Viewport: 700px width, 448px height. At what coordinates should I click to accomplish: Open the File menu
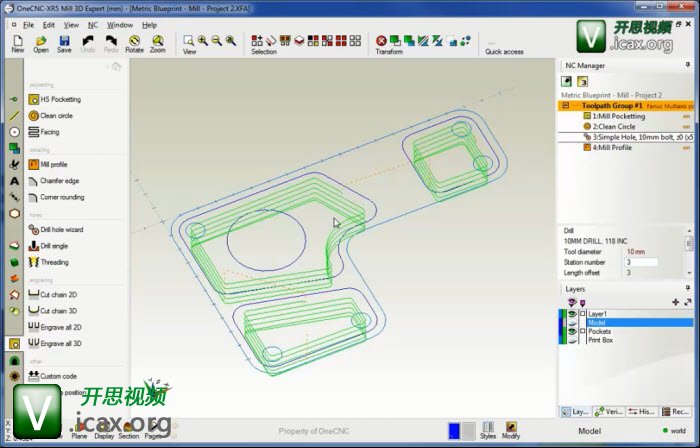[28, 25]
